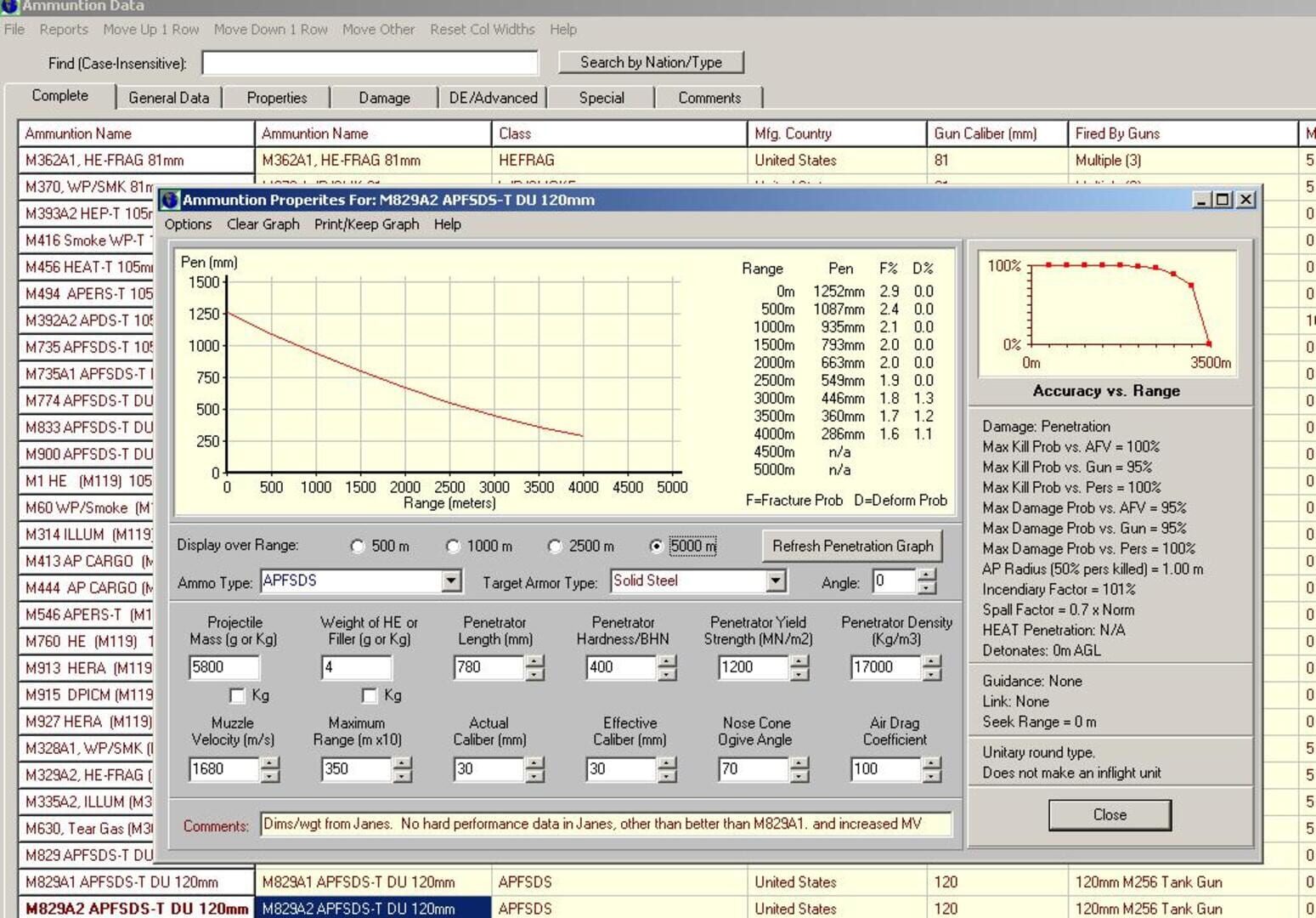The height and width of the screenshot is (918, 1316).
Task: Click the Search by Nation/Type button
Action: click(x=652, y=61)
